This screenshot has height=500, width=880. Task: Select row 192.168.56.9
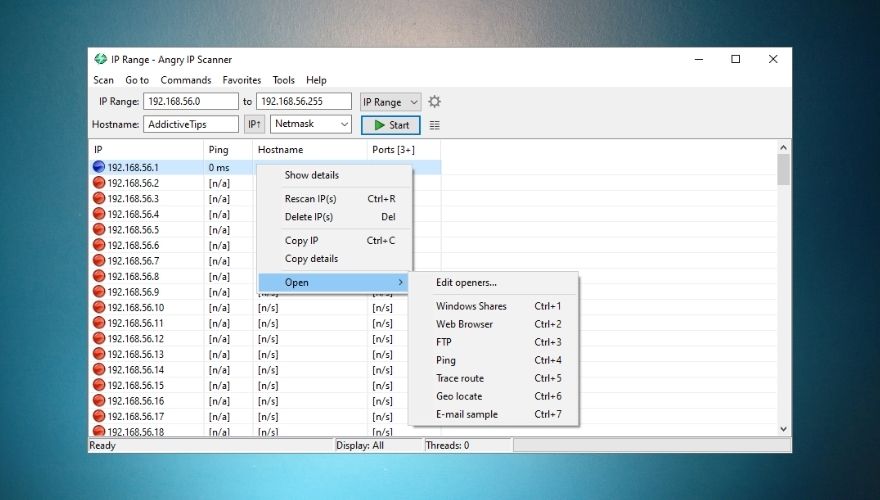click(x=133, y=292)
